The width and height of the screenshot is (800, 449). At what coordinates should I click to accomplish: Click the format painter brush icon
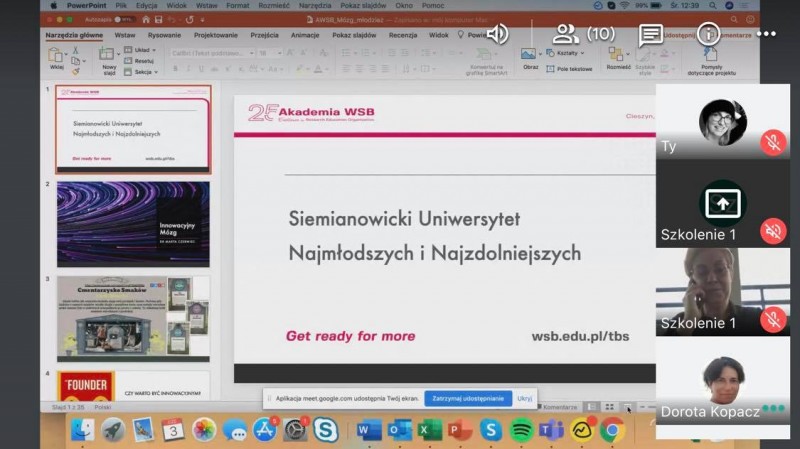[x=76, y=71]
